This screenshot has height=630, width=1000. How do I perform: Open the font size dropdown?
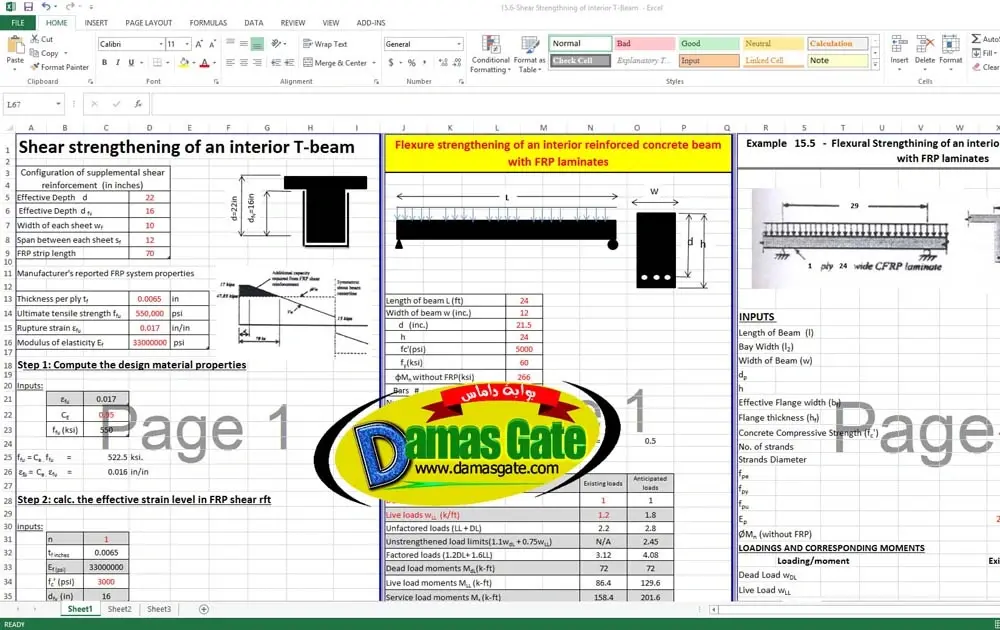[187, 44]
